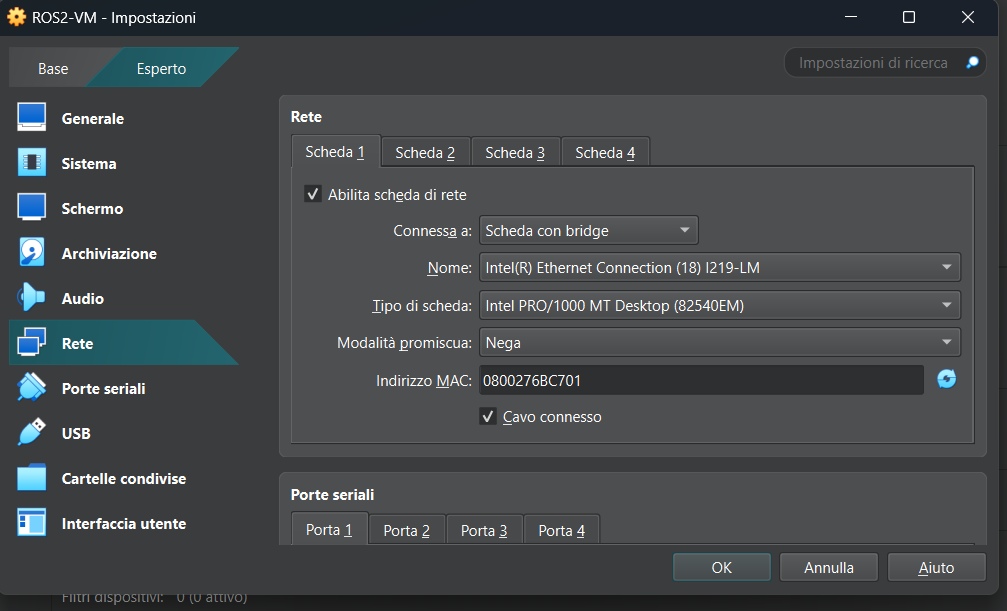
Task: Open the Porte seriali connector icon
Action: coord(31,387)
